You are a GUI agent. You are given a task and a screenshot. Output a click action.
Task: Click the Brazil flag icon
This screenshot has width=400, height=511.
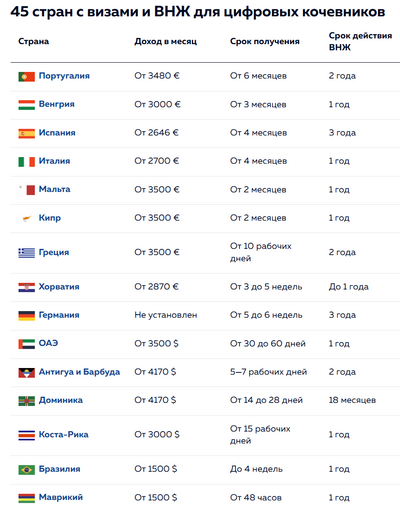(x=27, y=470)
